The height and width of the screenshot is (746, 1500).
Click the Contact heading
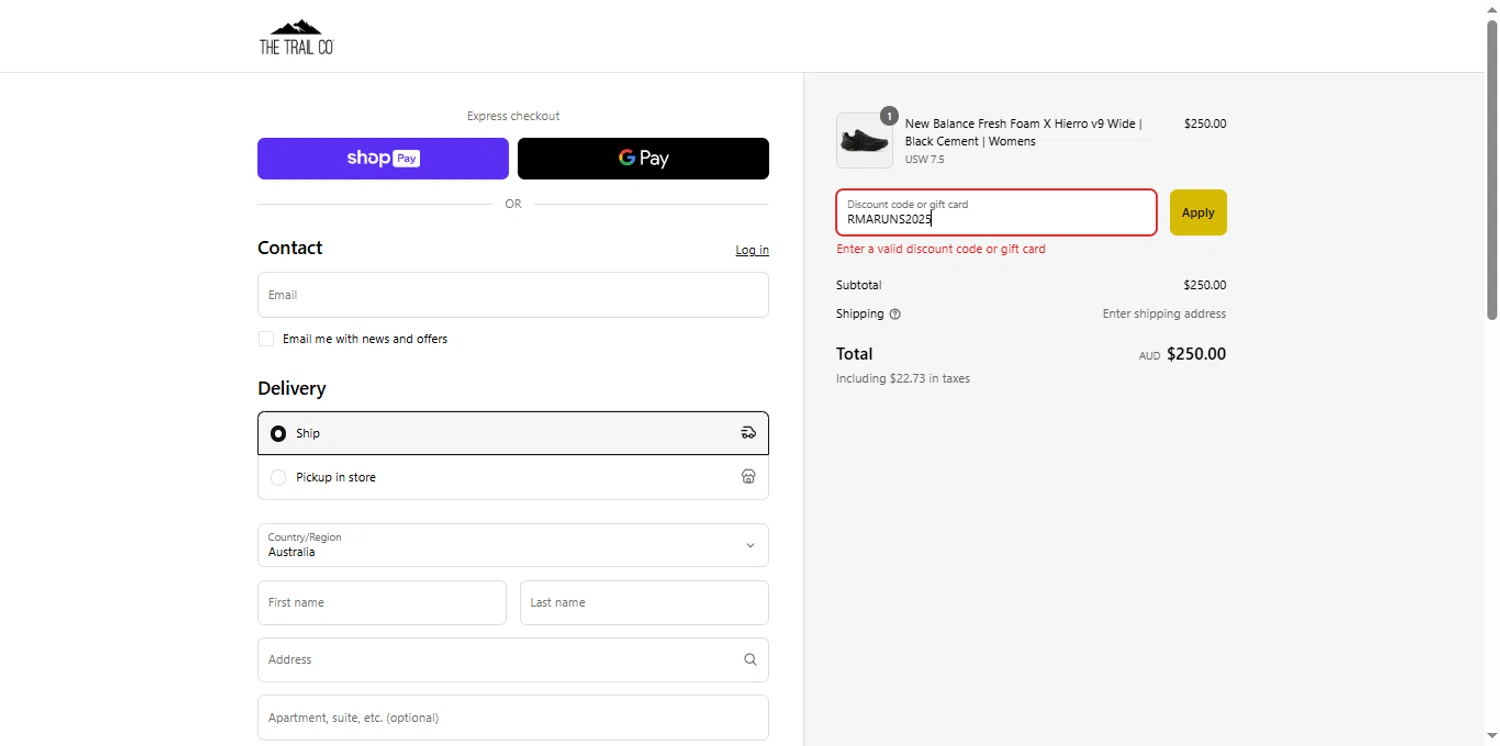[290, 248]
